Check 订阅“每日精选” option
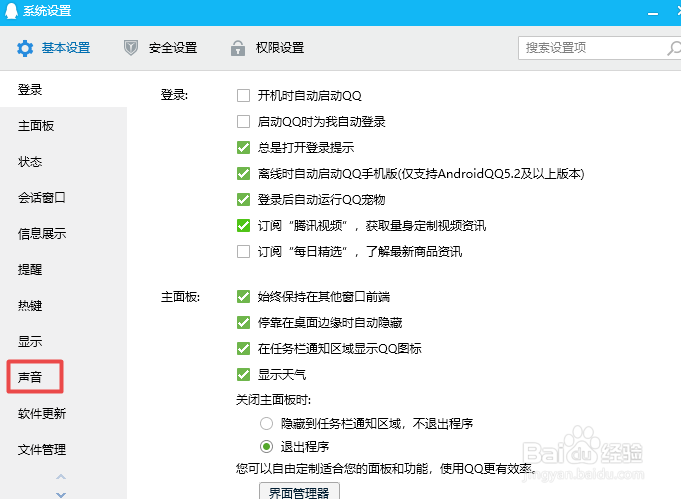The height and width of the screenshot is (499, 681). [x=243, y=251]
